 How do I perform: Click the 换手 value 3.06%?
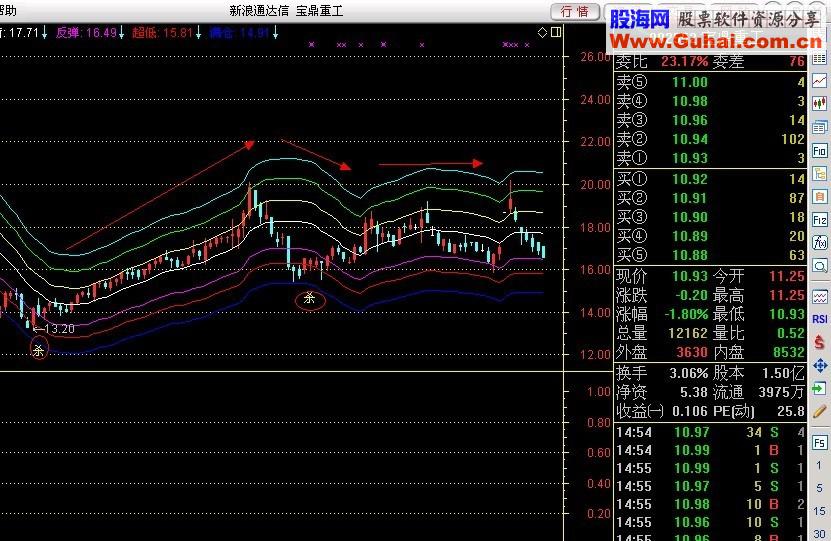(x=689, y=374)
